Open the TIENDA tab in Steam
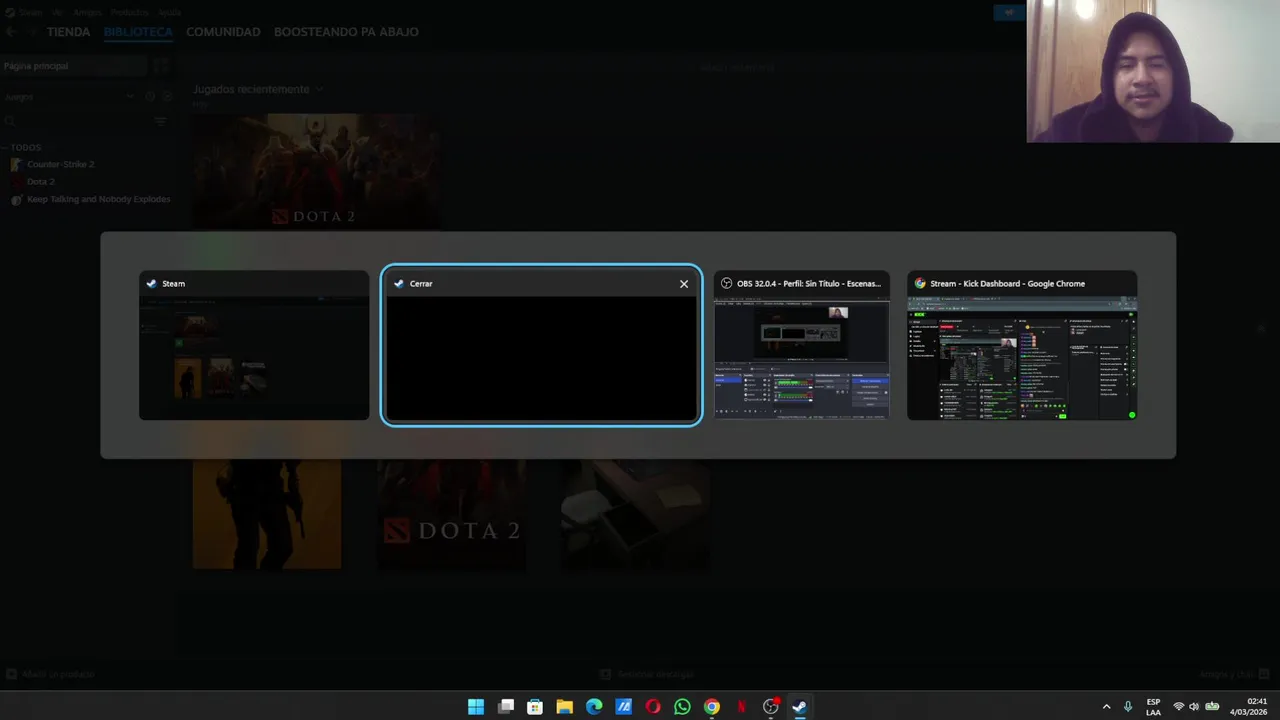This screenshot has height=720, width=1280. point(68,32)
